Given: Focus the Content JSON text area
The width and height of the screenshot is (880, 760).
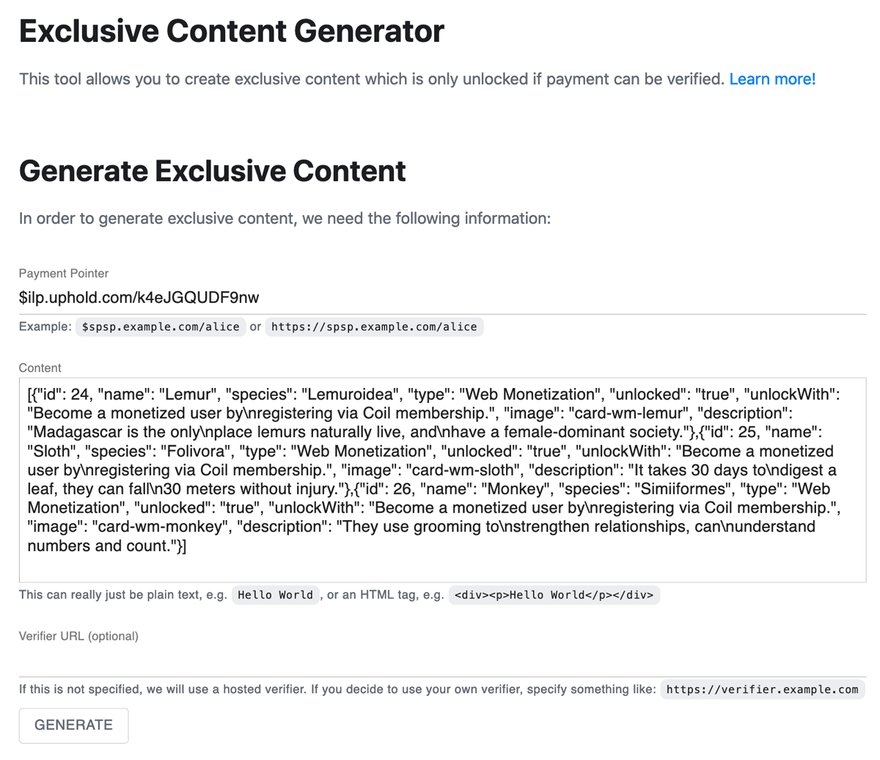Looking at the screenshot, I should pyautogui.click(x=442, y=480).
